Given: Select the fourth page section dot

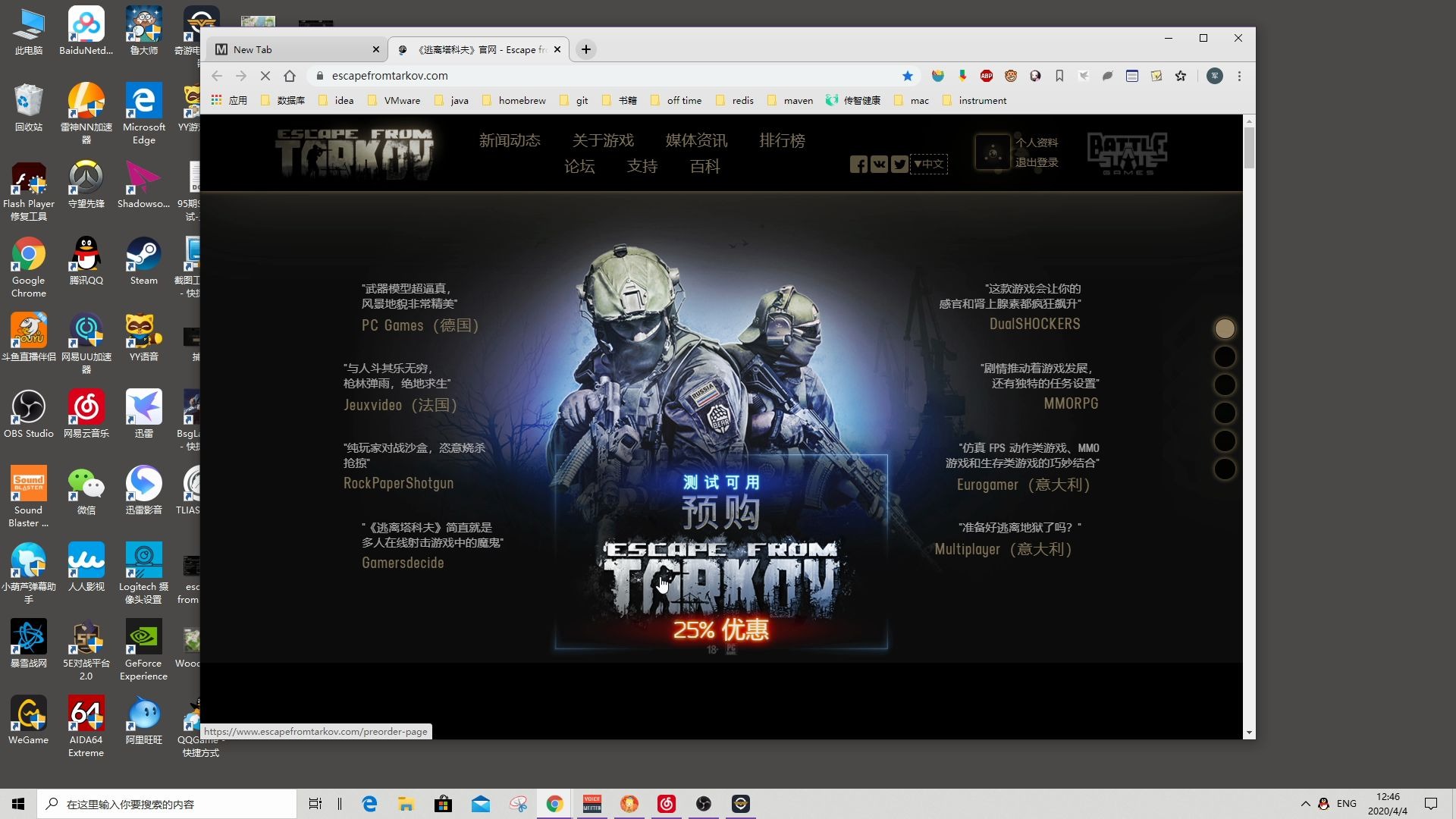Looking at the screenshot, I should (x=1225, y=413).
